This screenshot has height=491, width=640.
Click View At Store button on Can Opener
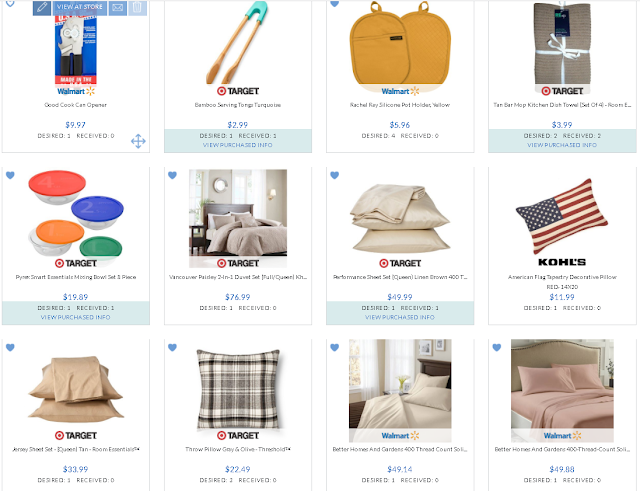[x=80, y=7]
